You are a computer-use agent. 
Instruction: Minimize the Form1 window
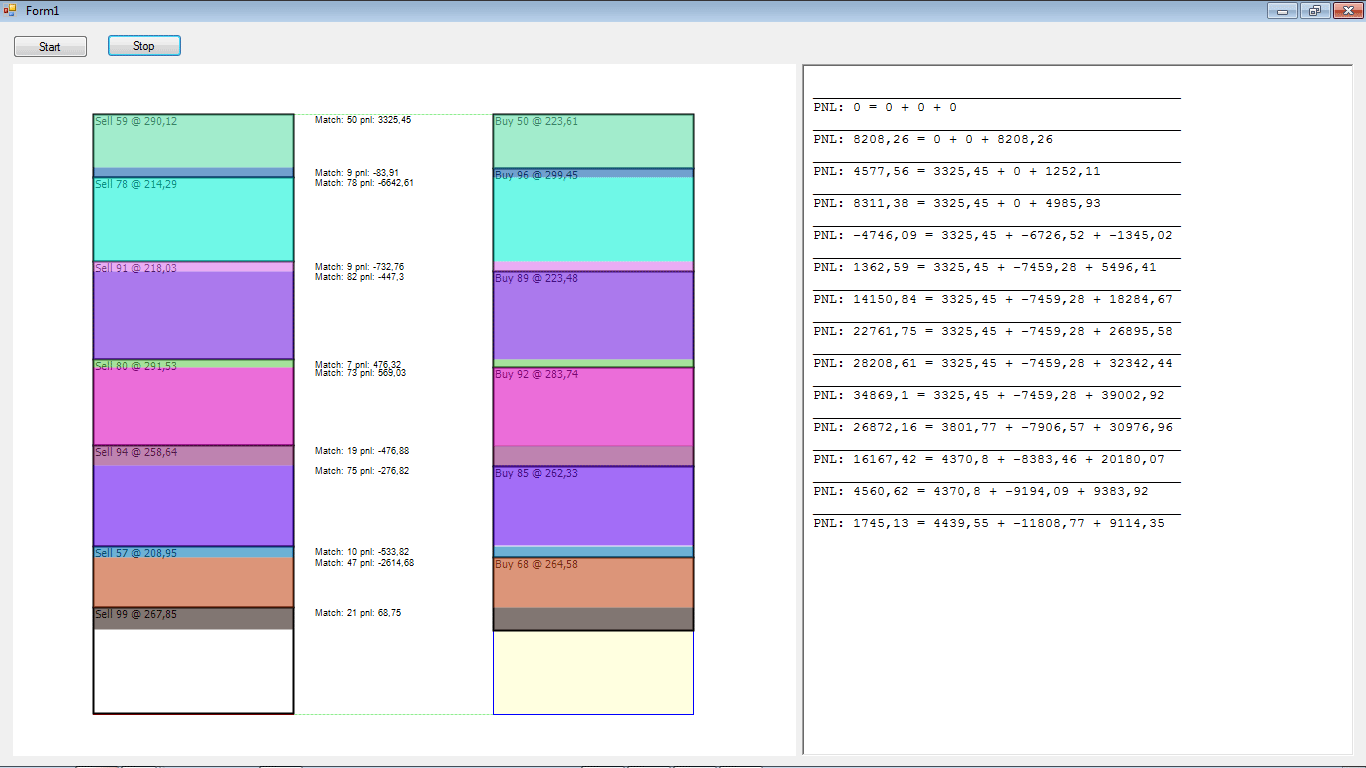[x=1281, y=11]
